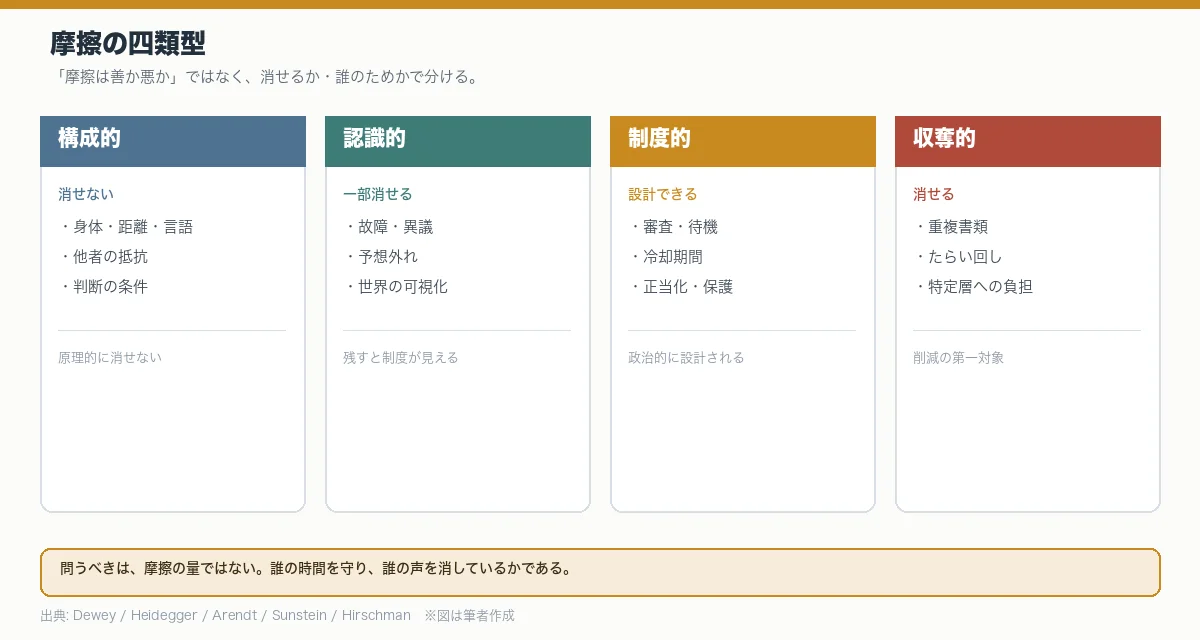Select the 収奪的 card header
1200x640 pixels.
click(x=1028, y=141)
